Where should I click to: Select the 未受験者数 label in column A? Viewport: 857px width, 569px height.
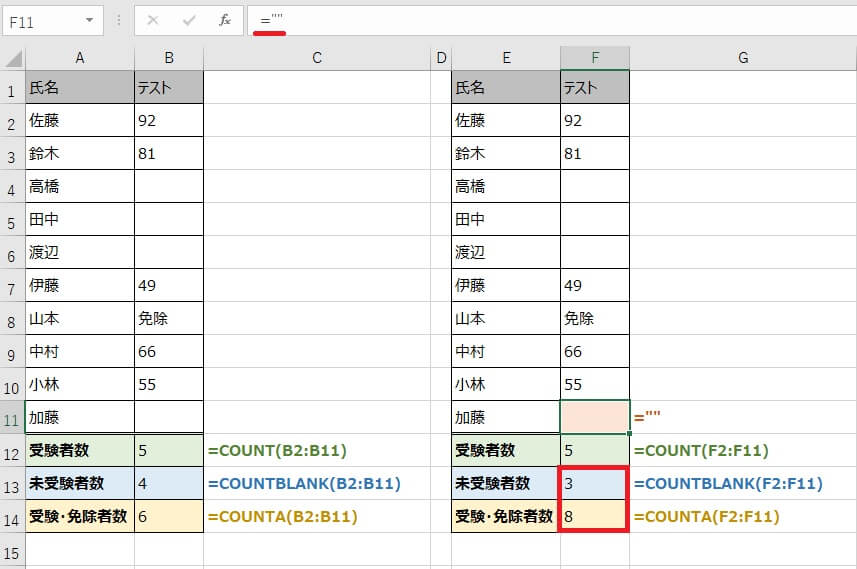pos(80,484)
